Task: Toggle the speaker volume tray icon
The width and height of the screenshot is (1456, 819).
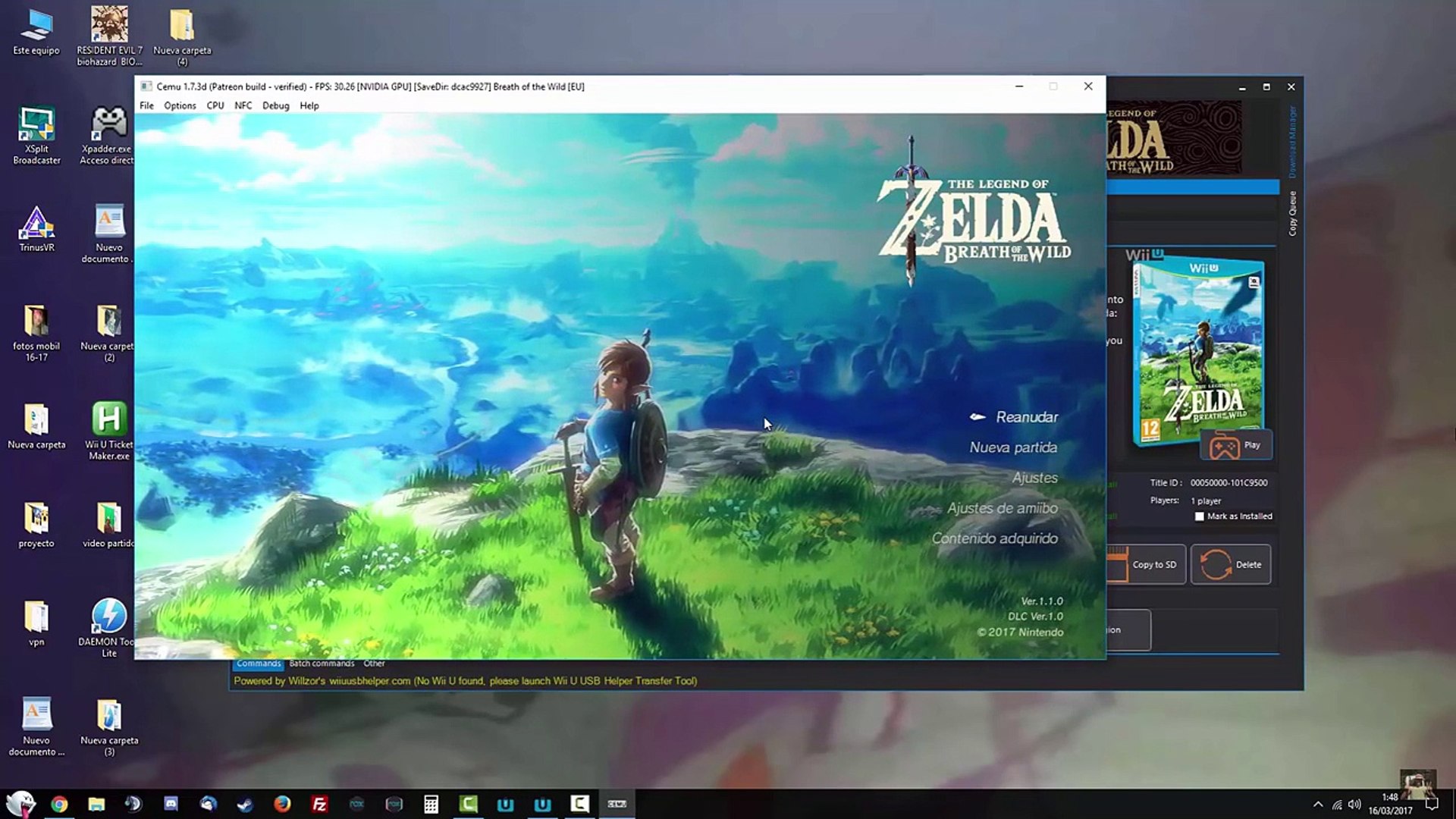Action: [x=1356, y=805]
